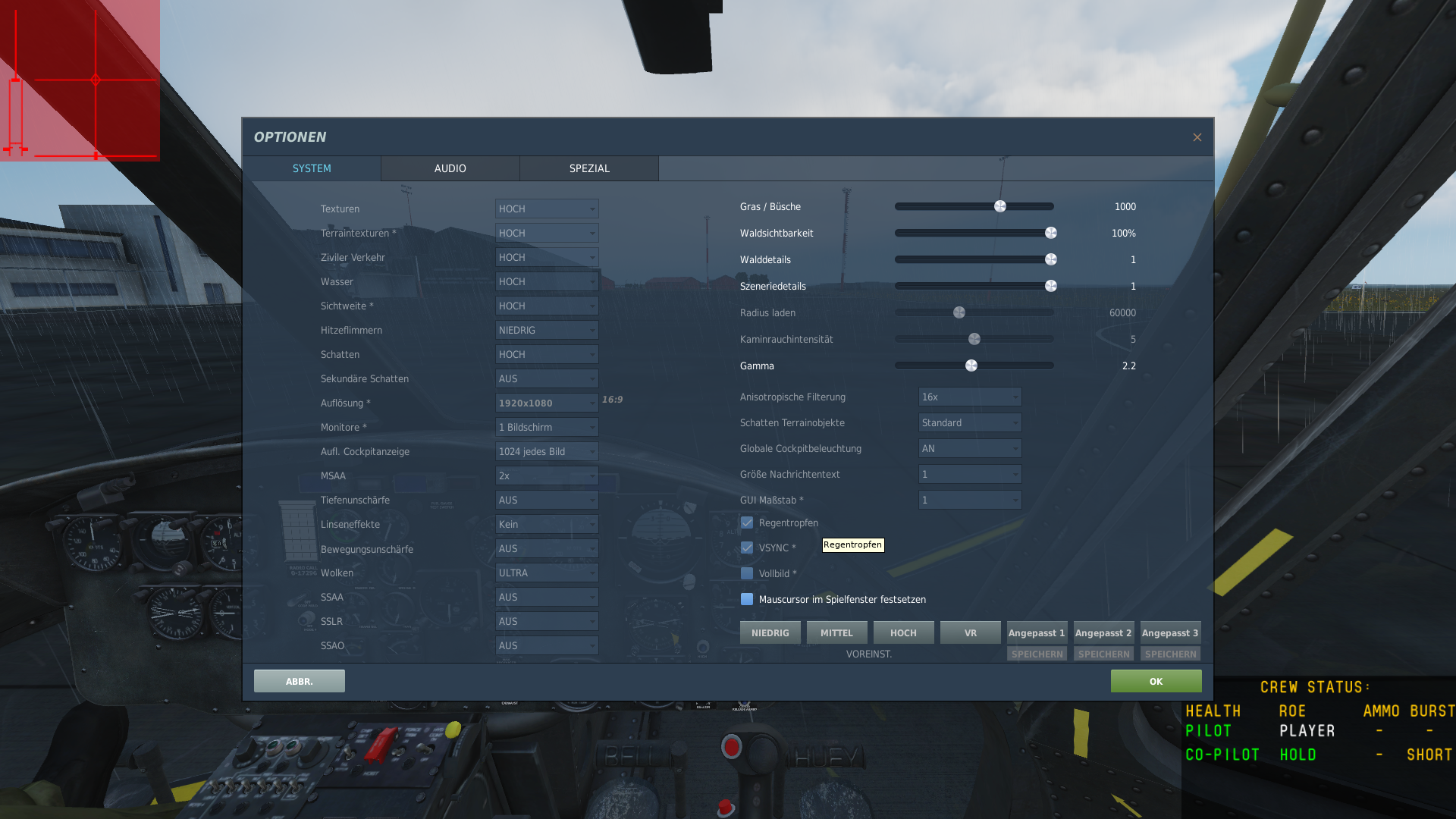This screenshot has width=1456, height=819.
Task: Open the Bewegungsunschärfe dropdown
Action: (547, 548)
